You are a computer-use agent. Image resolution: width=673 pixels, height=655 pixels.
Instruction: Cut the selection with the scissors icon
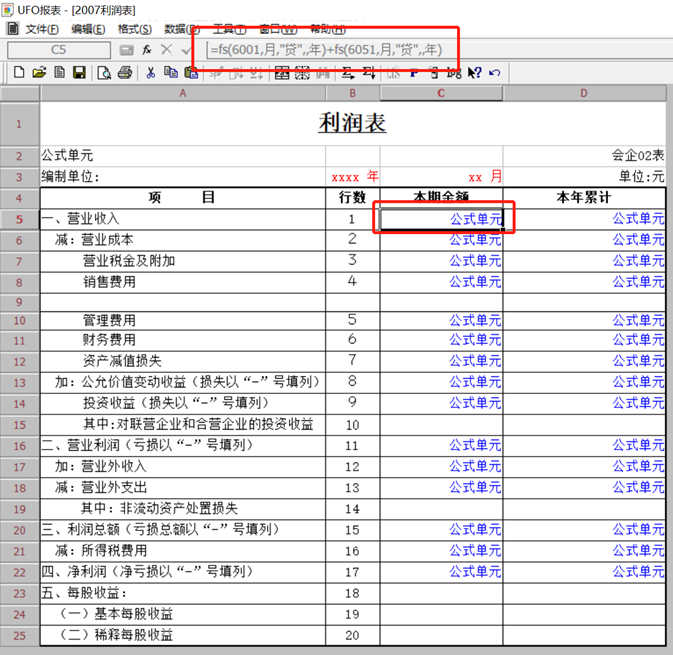point(150,73)
